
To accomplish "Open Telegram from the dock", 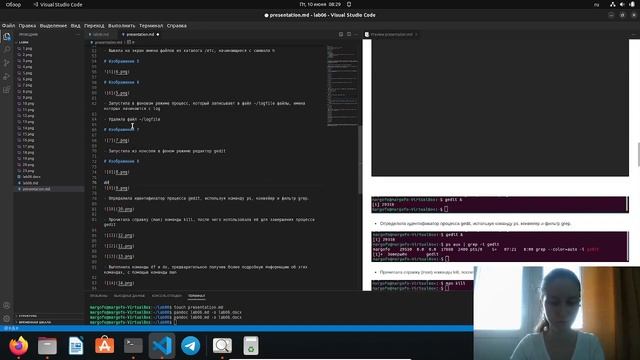I will [191, 346].
